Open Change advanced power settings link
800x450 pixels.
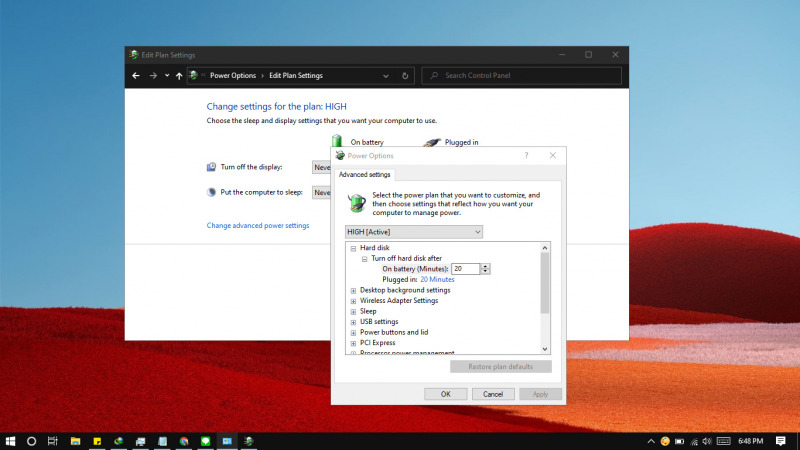pos(258,226)
